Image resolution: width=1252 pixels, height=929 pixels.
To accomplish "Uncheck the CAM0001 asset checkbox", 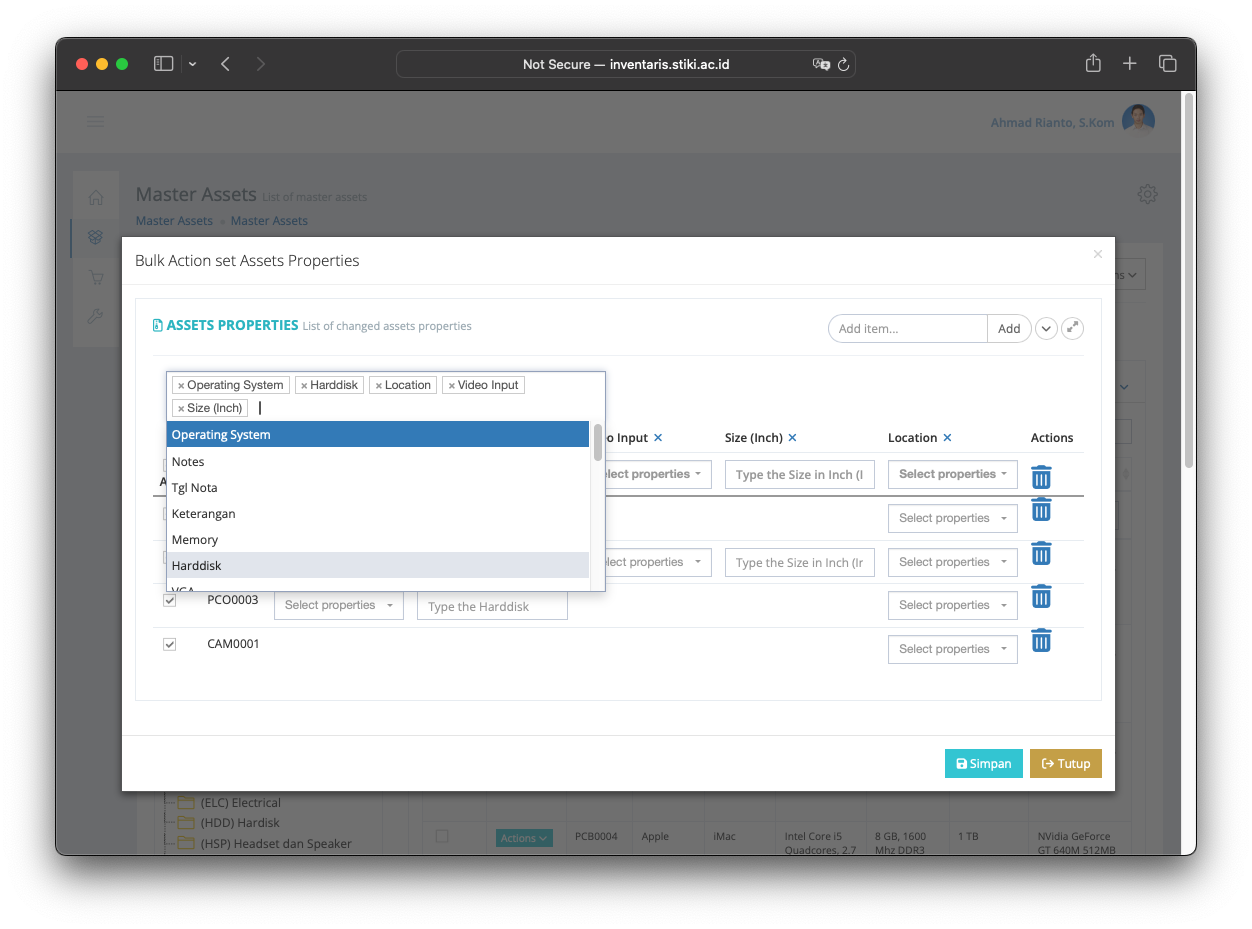I will [169, 645].
